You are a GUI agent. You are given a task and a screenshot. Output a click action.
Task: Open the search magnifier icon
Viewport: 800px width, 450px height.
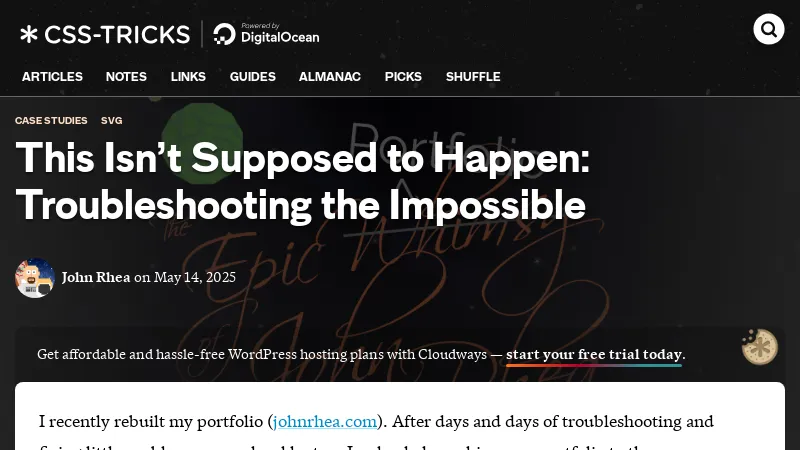point(768,29)
